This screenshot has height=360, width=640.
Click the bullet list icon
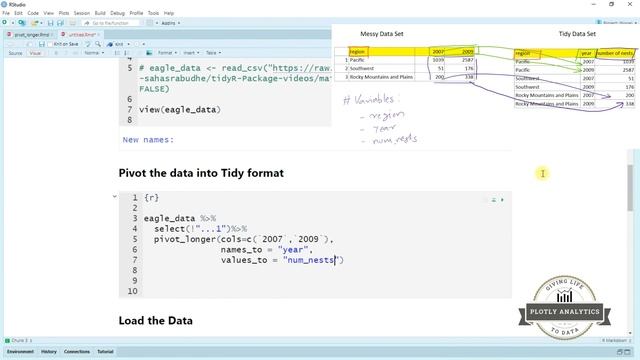pyautogui.click(x=117, y=53)
